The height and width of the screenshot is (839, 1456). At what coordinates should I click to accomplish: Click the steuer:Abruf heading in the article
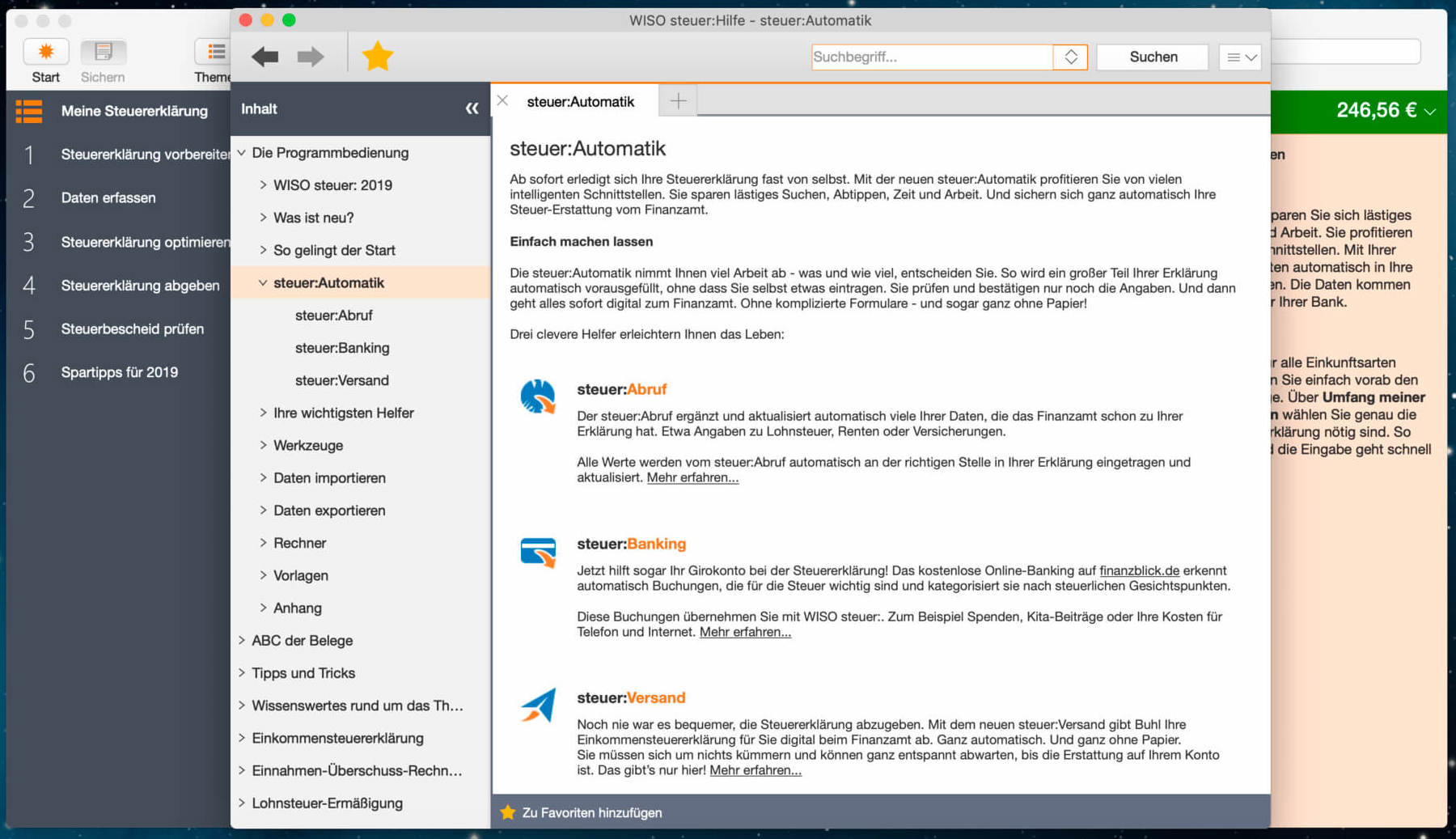pos(621,389)
